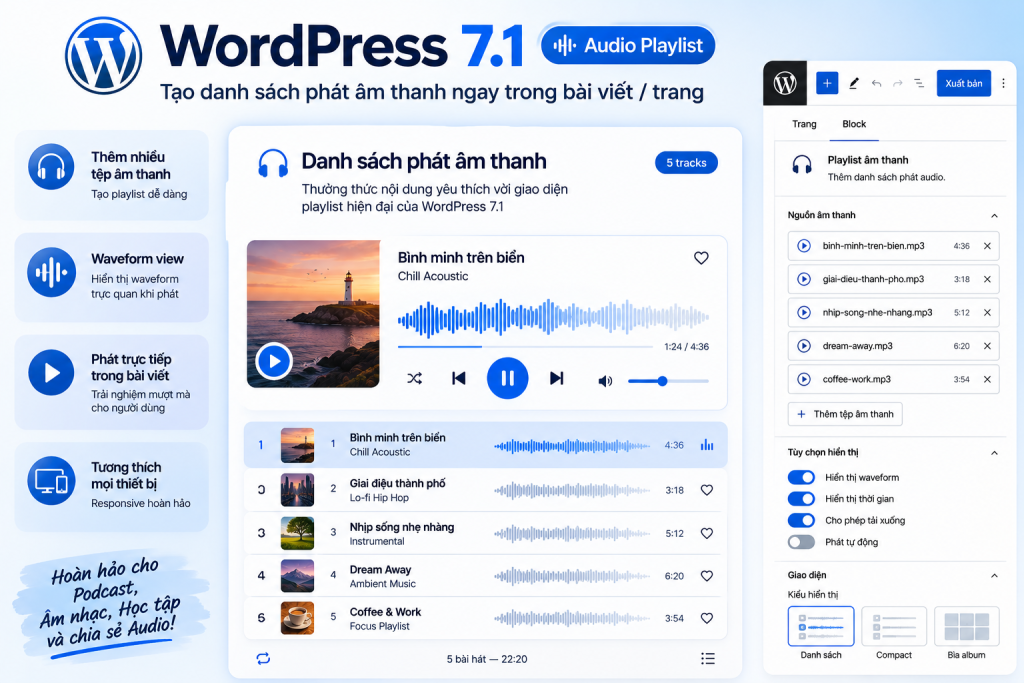Select Bìa album display layout
Image resolution: width=1024 pixels, height=683 pixels.
967,627
